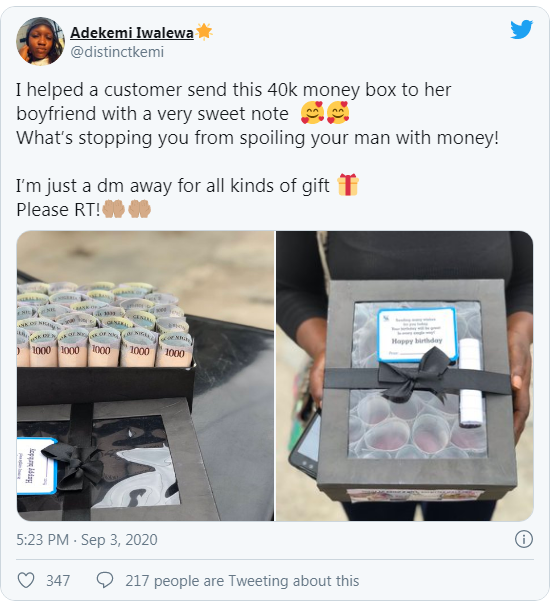Click the 347 likes count
The height and width of the screenshot is (606, 556).
click(x=58, y=581)
